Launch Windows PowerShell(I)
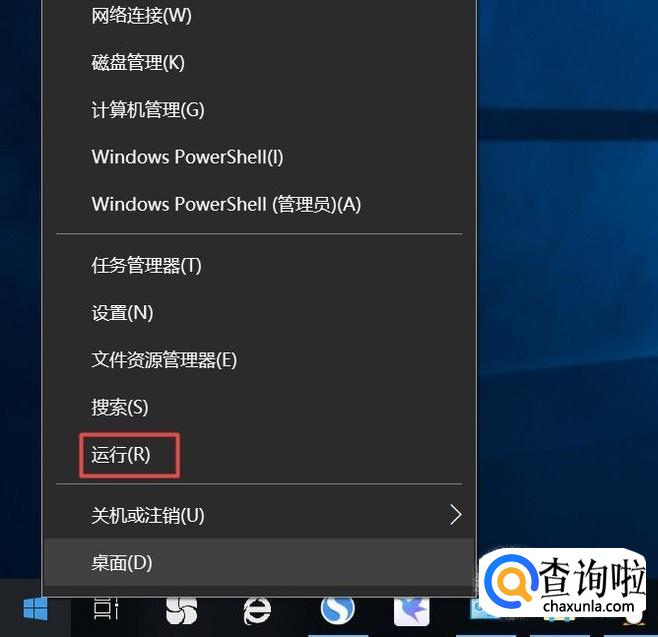 click(x=260, y=157)
